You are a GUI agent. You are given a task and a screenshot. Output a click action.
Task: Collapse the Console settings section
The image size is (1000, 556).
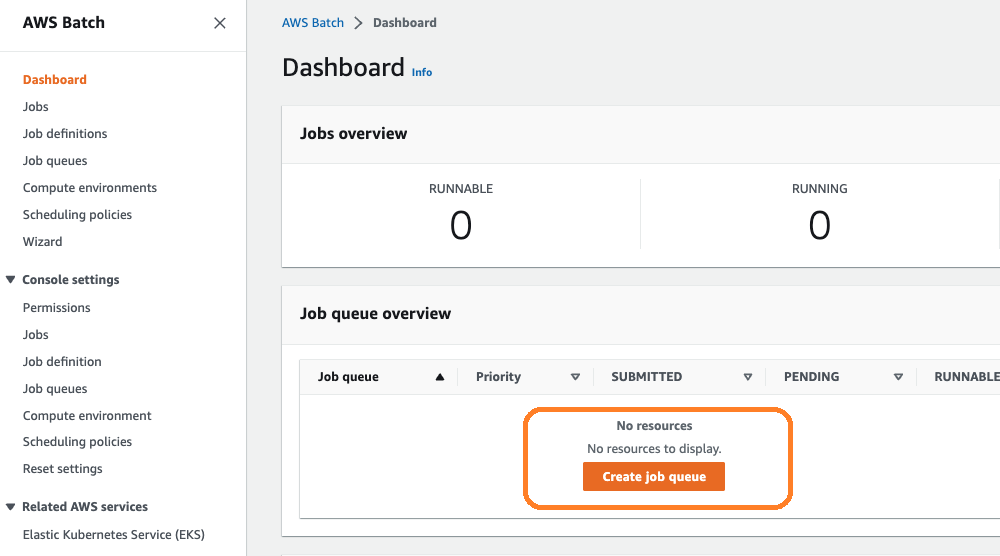10,279
